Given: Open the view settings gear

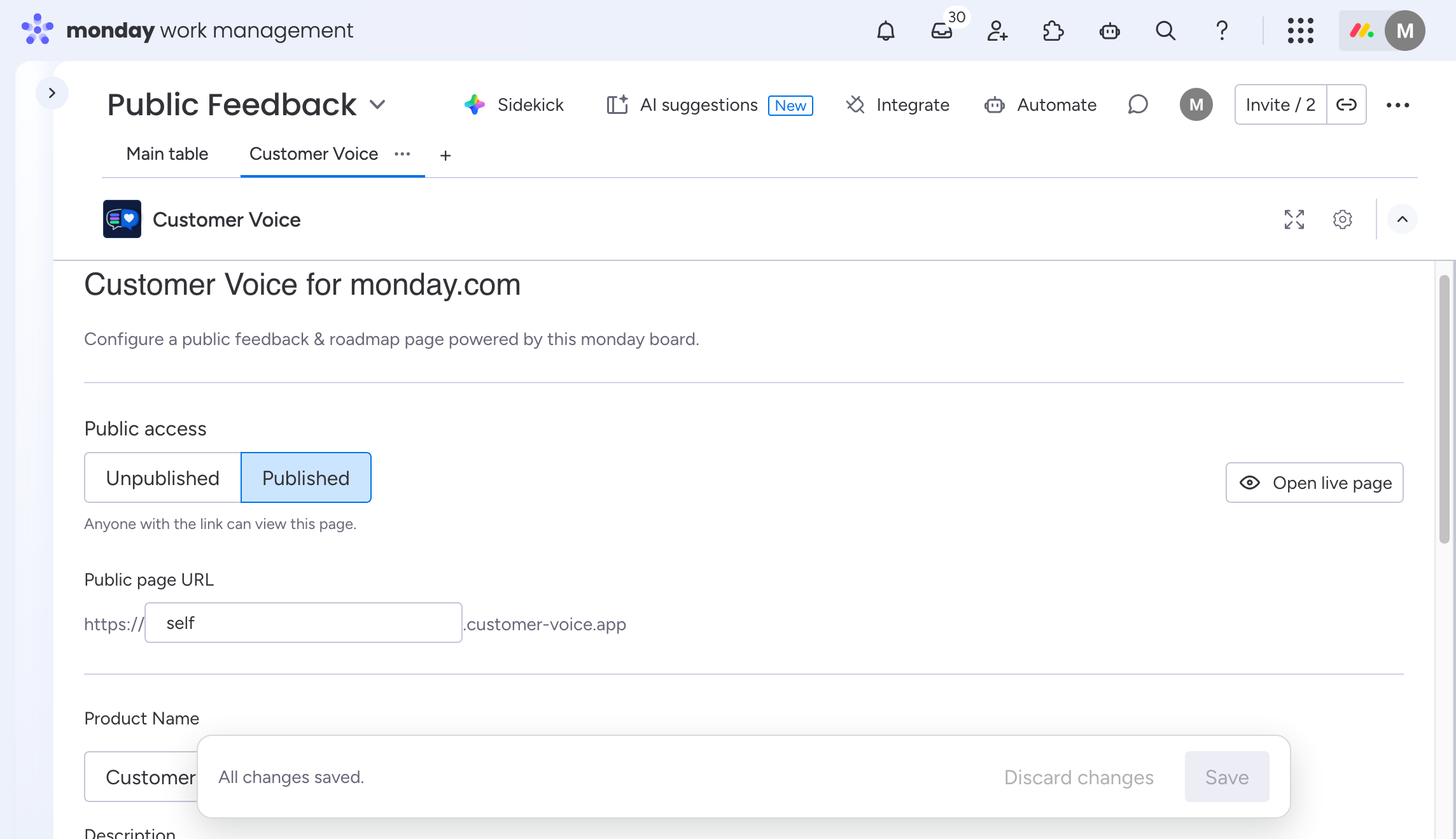Looking at the screenshot, I should [1342, 220].
